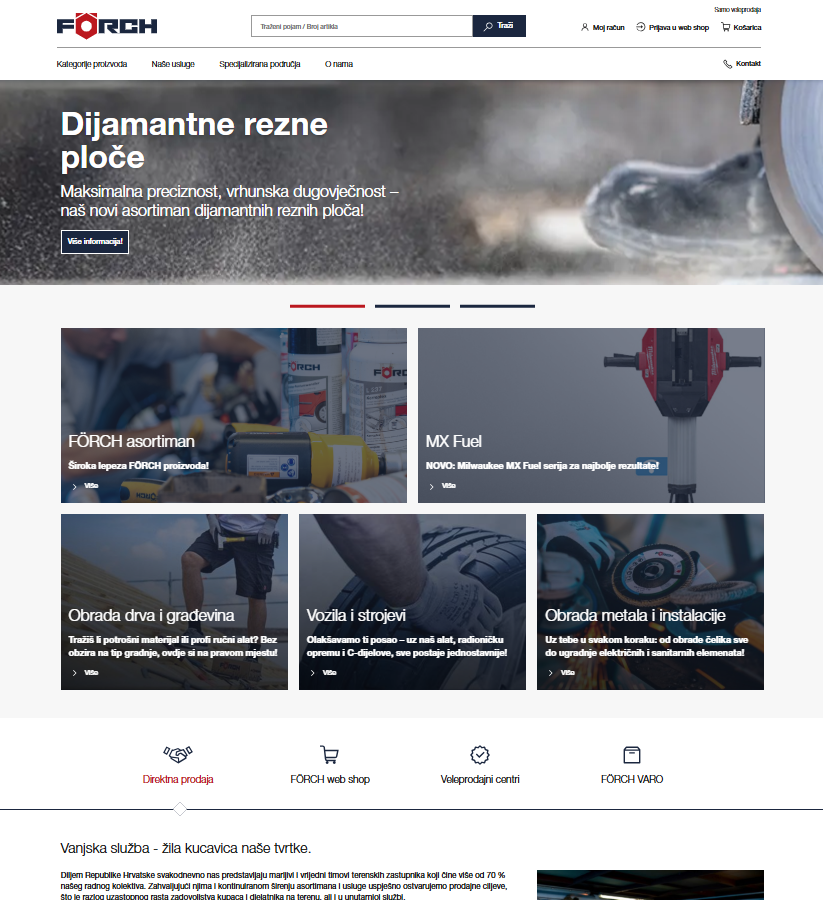Click the Vozila i strojevi card title
823x900 pixels.
pyautogui.click(x=356, y=615)
